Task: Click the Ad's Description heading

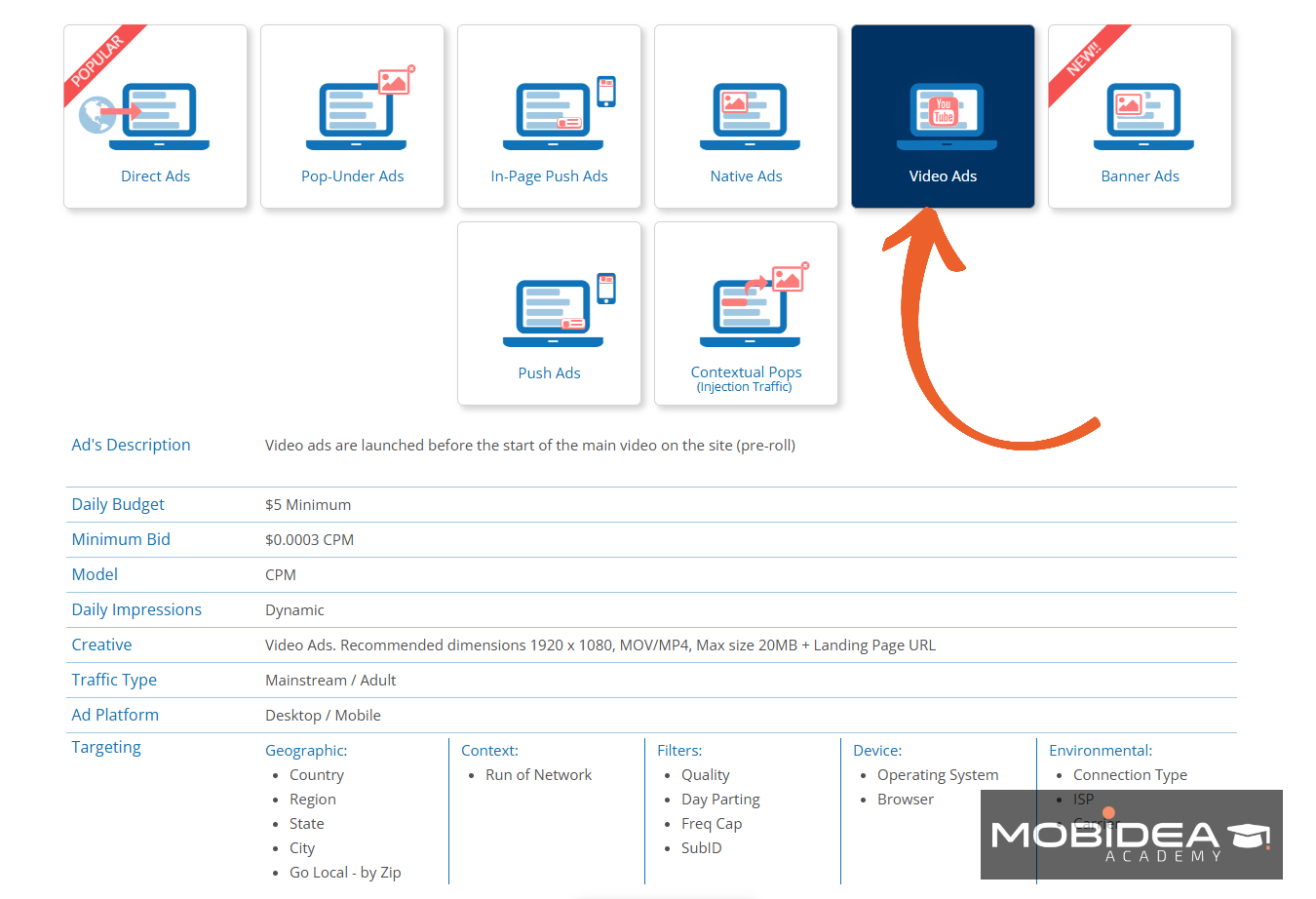Action: [131, 445]
